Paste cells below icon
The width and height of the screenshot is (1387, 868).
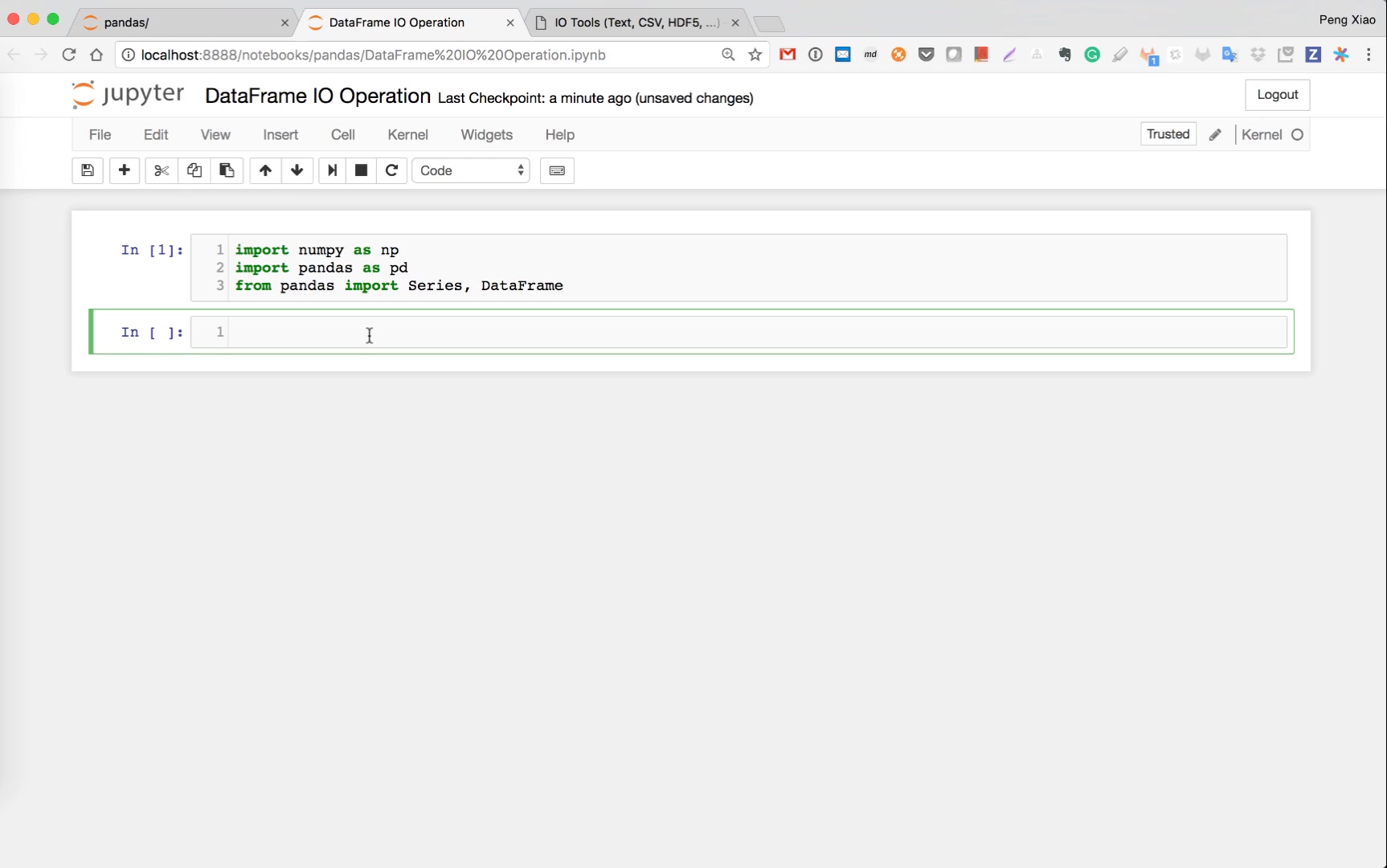[227, 170]
